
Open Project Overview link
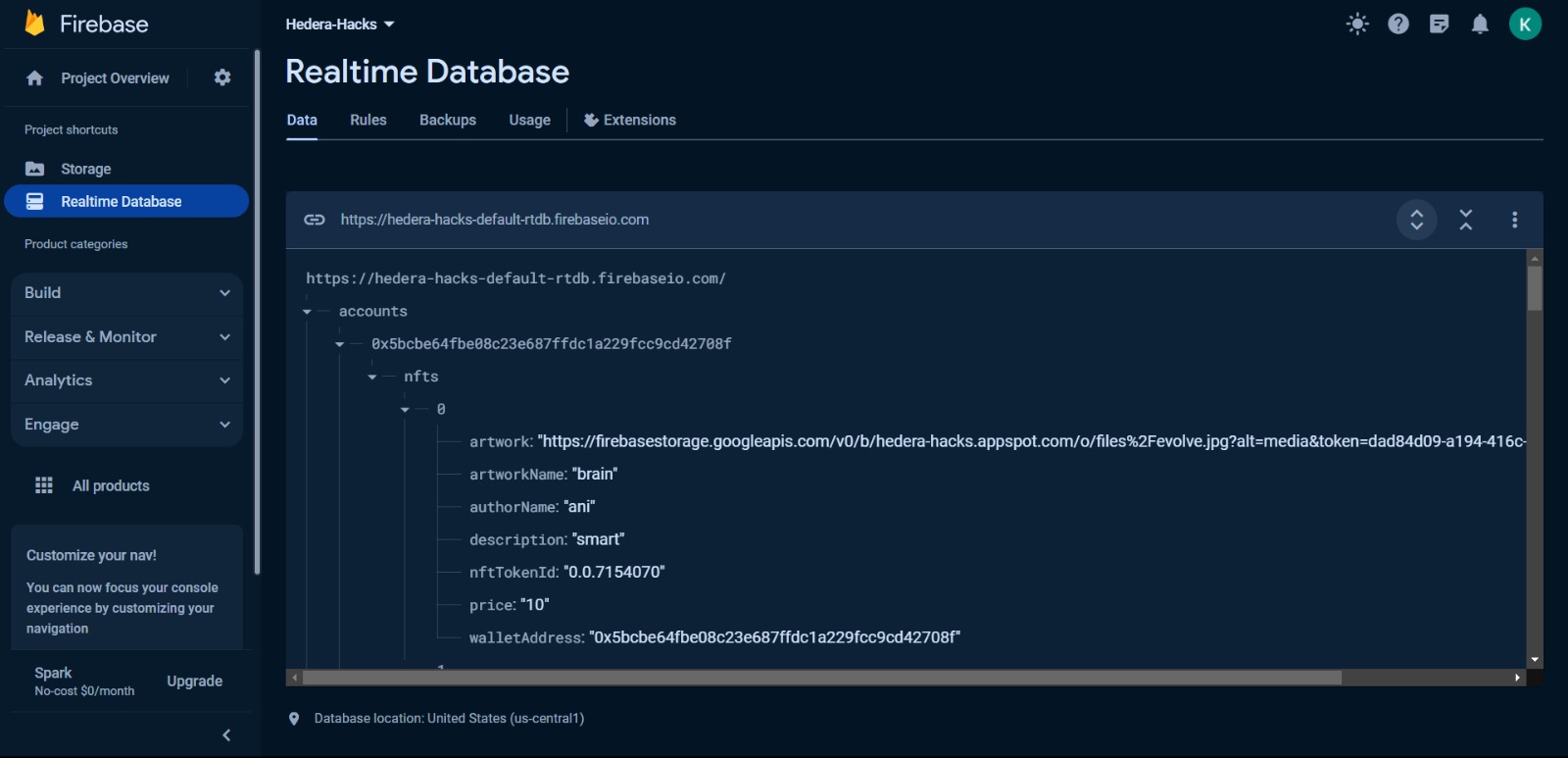click(115, 78)
